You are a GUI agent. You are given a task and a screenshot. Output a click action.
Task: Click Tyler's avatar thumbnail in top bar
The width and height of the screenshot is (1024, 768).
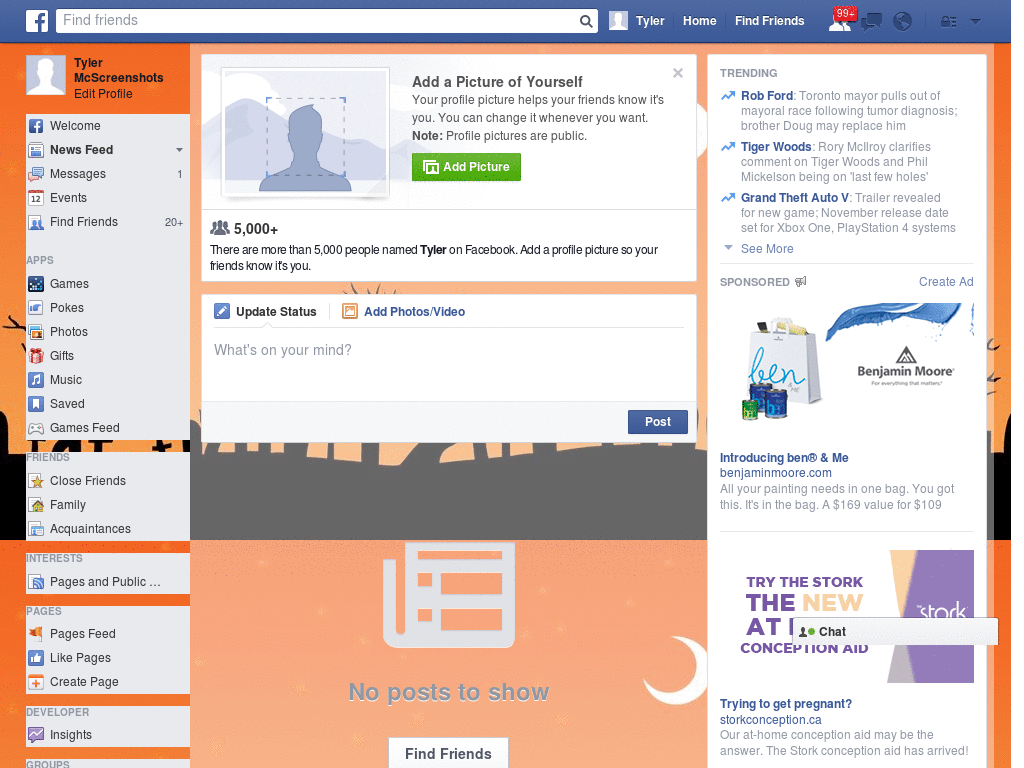pyautogui.click(x=618, y=21)
